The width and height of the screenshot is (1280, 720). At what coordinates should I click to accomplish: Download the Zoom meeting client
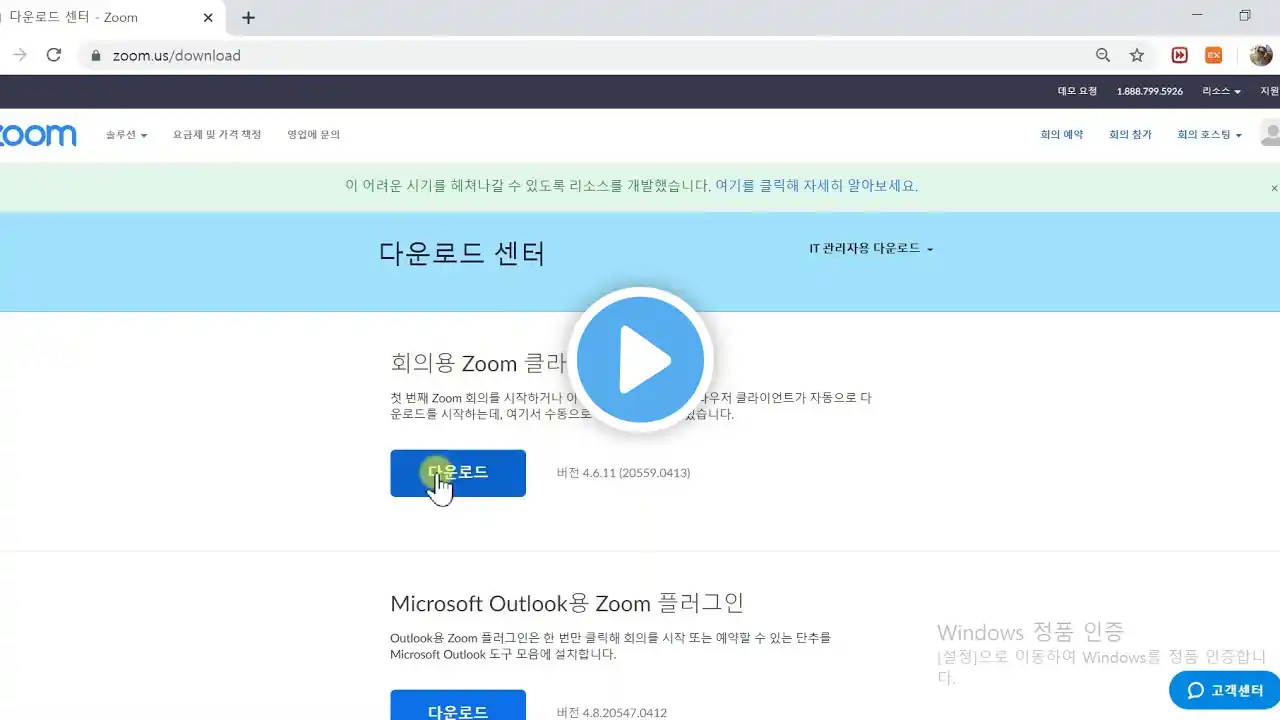(x=458, y=473)
